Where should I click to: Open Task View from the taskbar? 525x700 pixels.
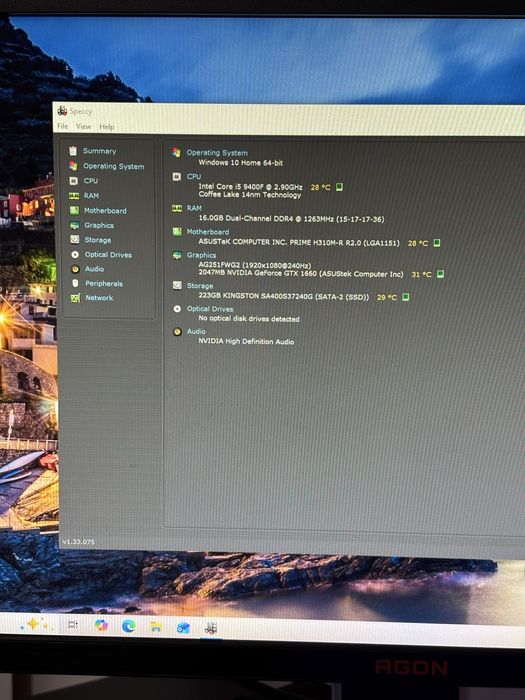[x=72, y=625]
